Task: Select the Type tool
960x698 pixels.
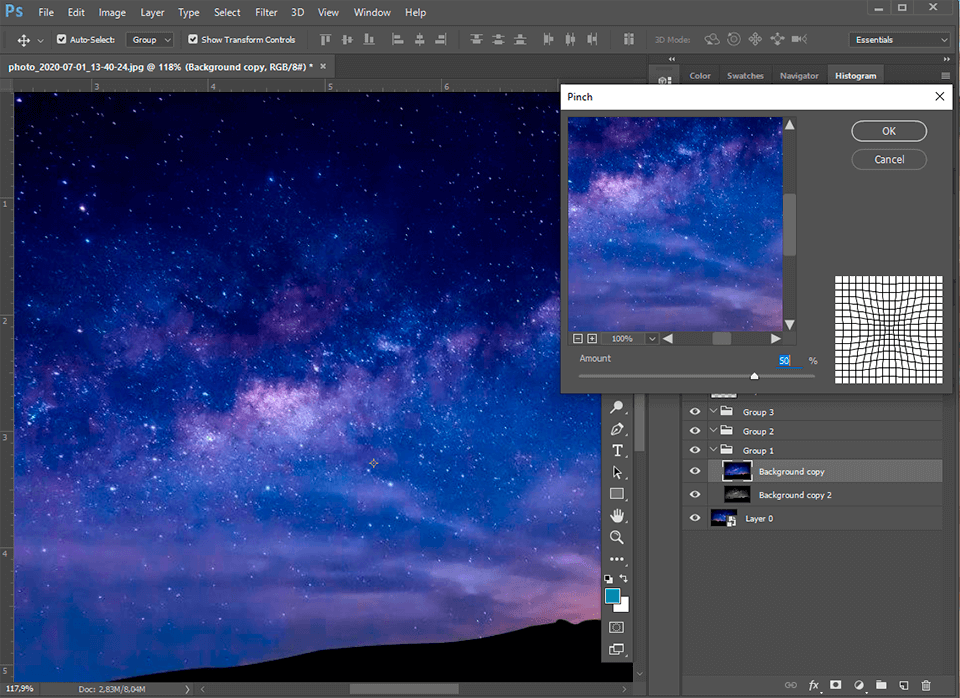Action: pyautogui.click(x=617, y=450)
